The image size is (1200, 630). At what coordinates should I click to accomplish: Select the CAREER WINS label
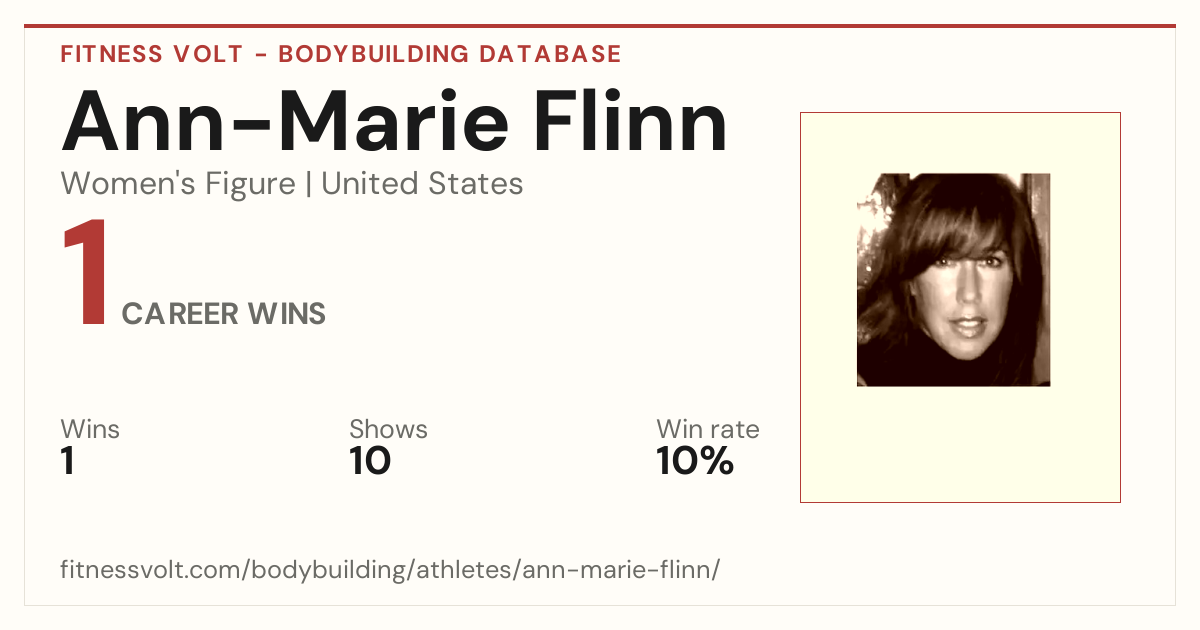click(x=224, y=314)
